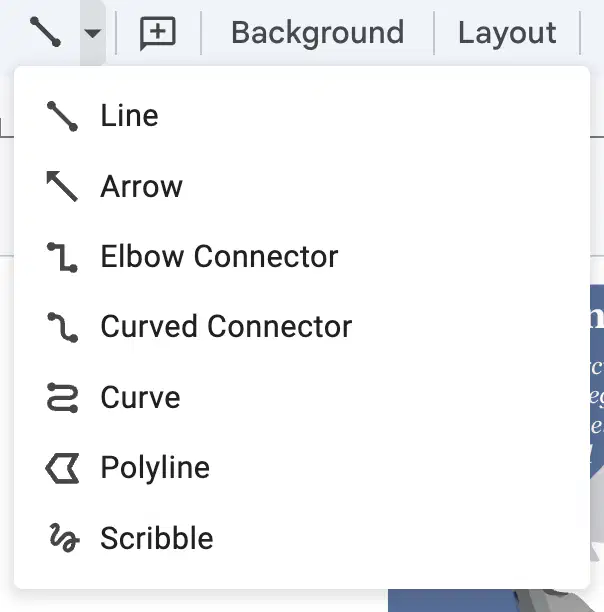This screenshot has height=612, width=604.
Task: Choose Scribble from the menu
Action: [x=157, y=538]
